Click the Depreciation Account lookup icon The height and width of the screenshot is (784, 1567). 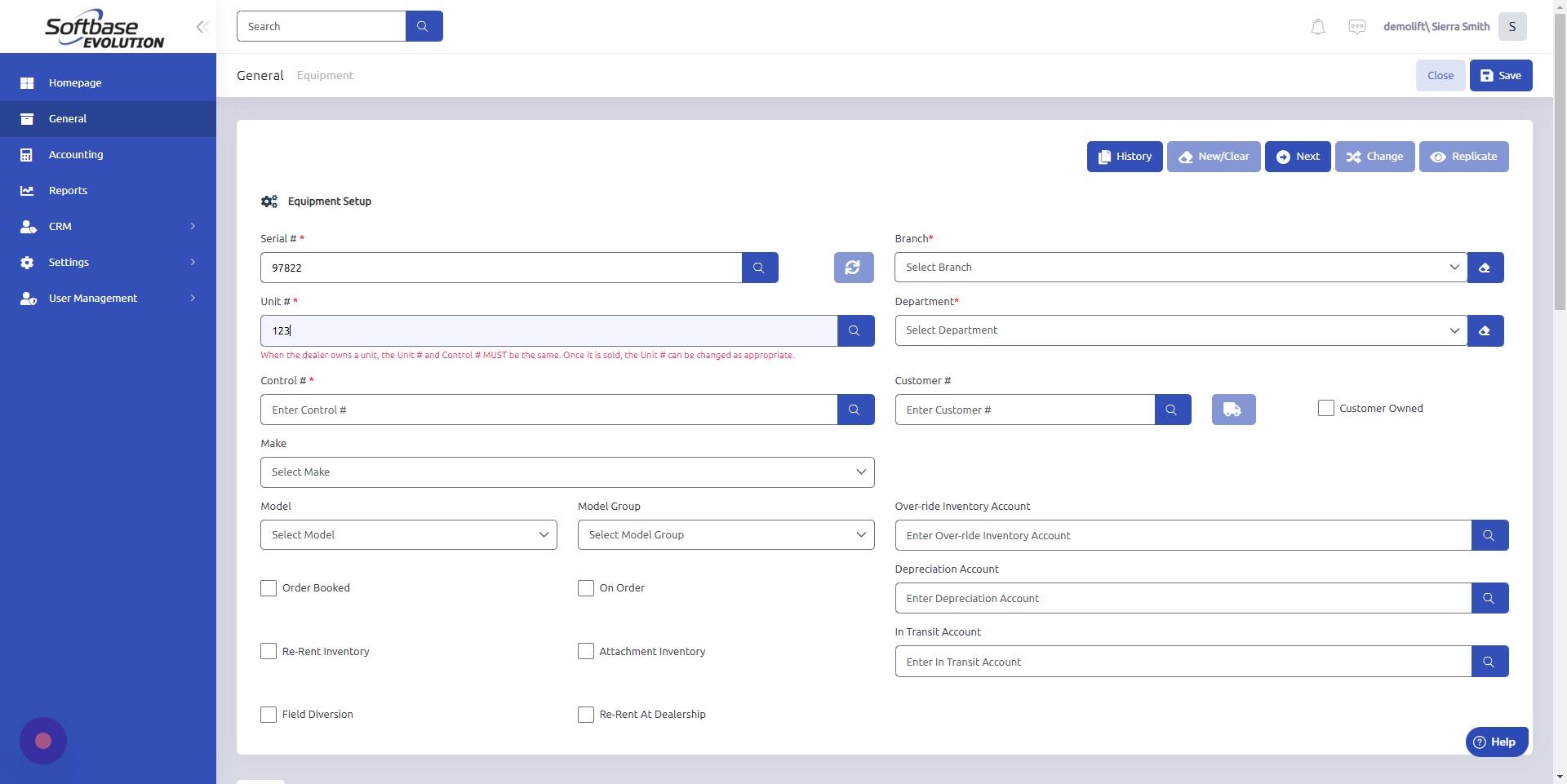click(1489, 597)
